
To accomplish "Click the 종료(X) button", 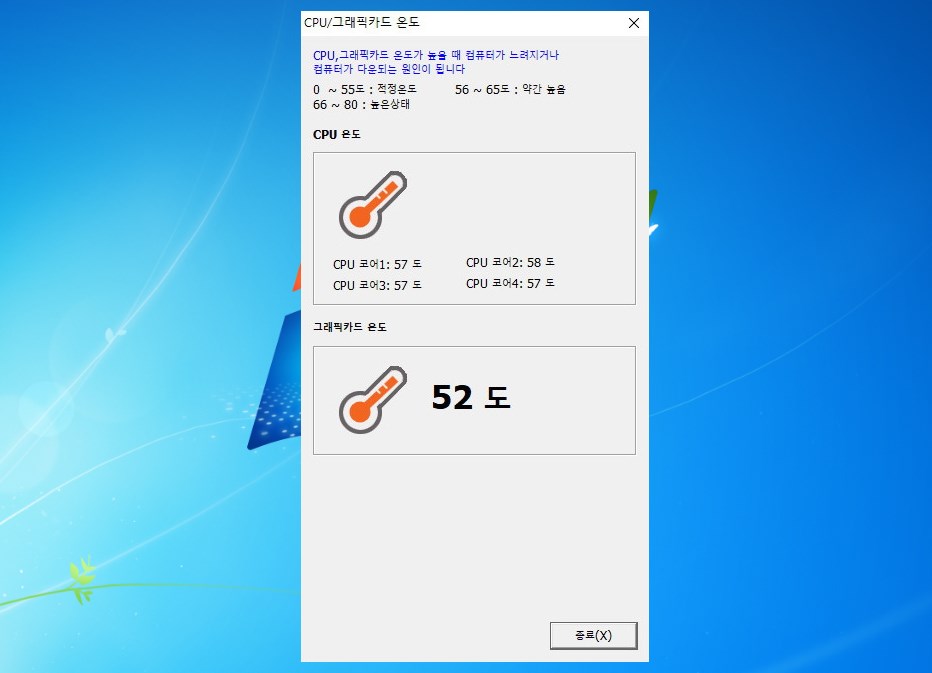I will coord(593,636).
